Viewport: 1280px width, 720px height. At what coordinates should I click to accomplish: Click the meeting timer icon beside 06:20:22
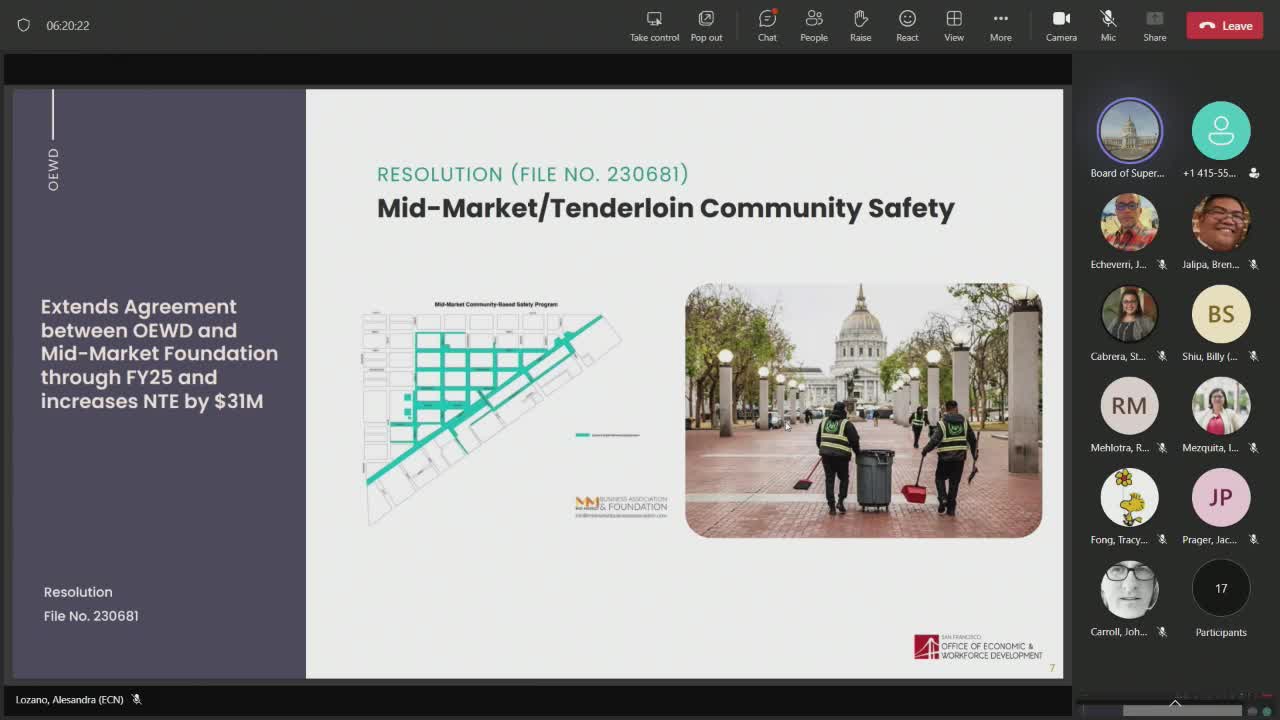24,25
